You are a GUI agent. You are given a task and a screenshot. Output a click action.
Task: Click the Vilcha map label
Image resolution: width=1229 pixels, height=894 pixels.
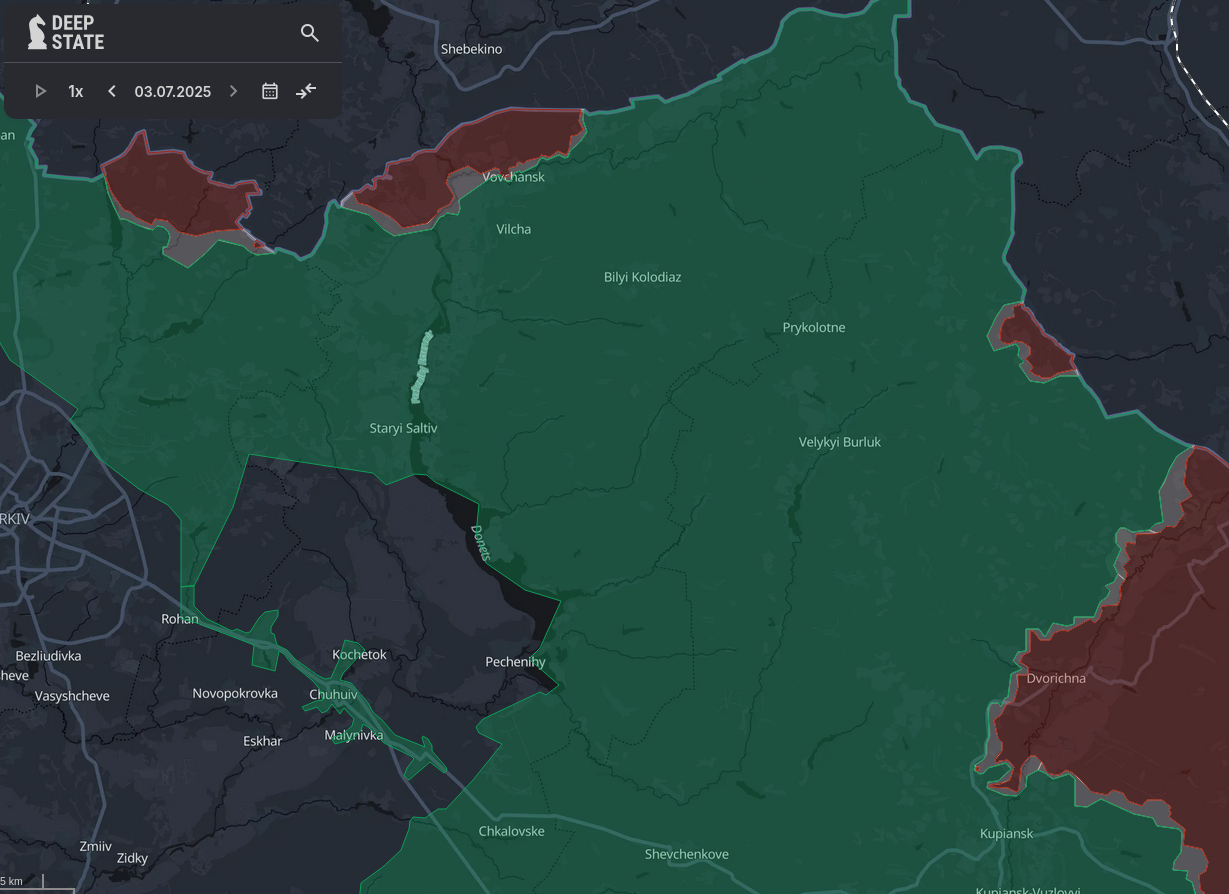click(x=514, y=229)
